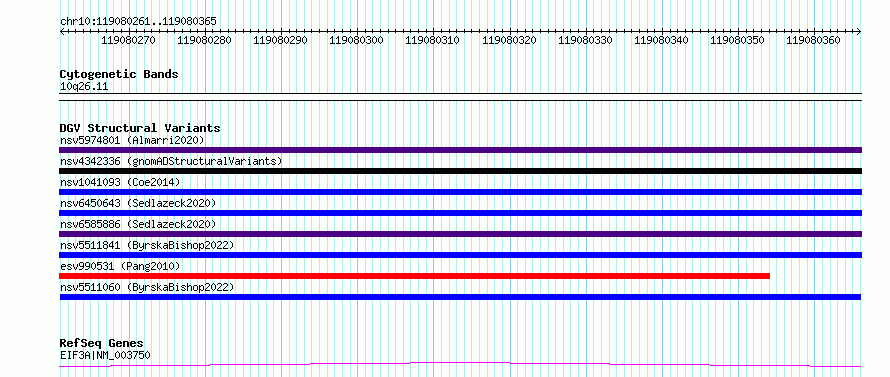890x377 pixels.
Task: Click ruler tick label 119080320
Action: coord(509,40)
